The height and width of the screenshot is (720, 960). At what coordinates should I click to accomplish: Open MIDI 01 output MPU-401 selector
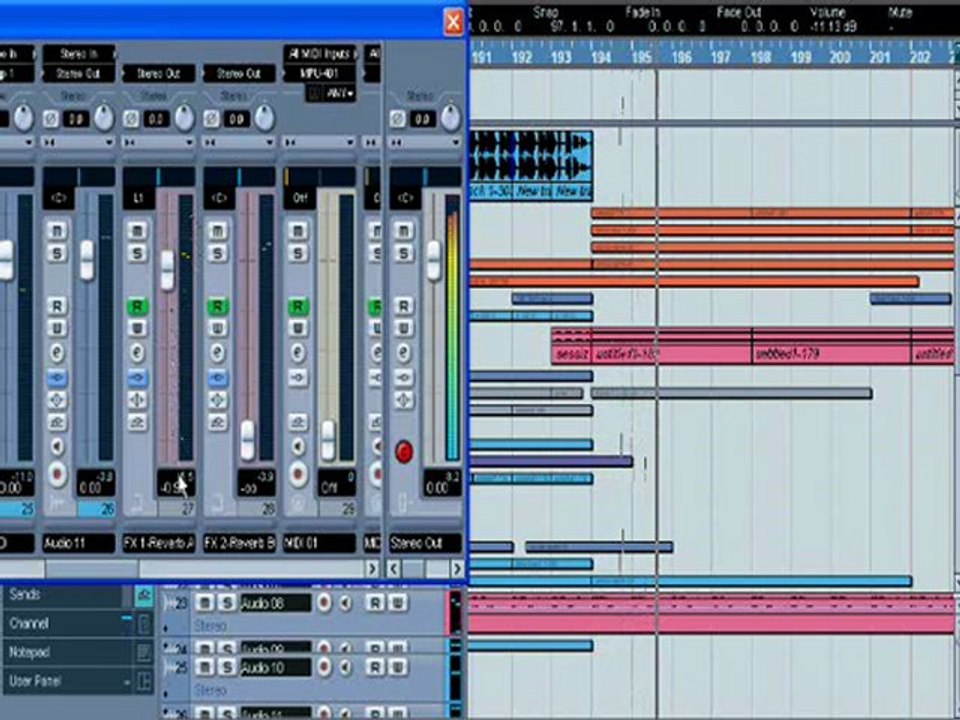click(x=319, y=73)
